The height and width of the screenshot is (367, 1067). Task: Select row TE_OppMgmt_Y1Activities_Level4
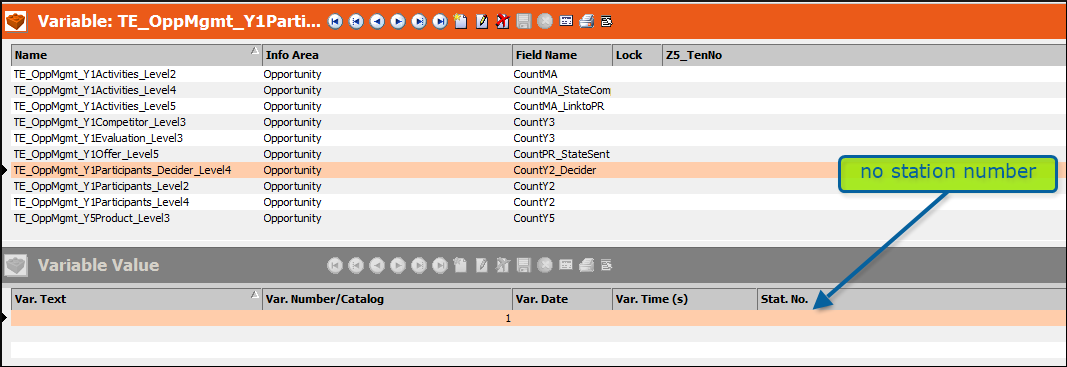pos(539,90)
